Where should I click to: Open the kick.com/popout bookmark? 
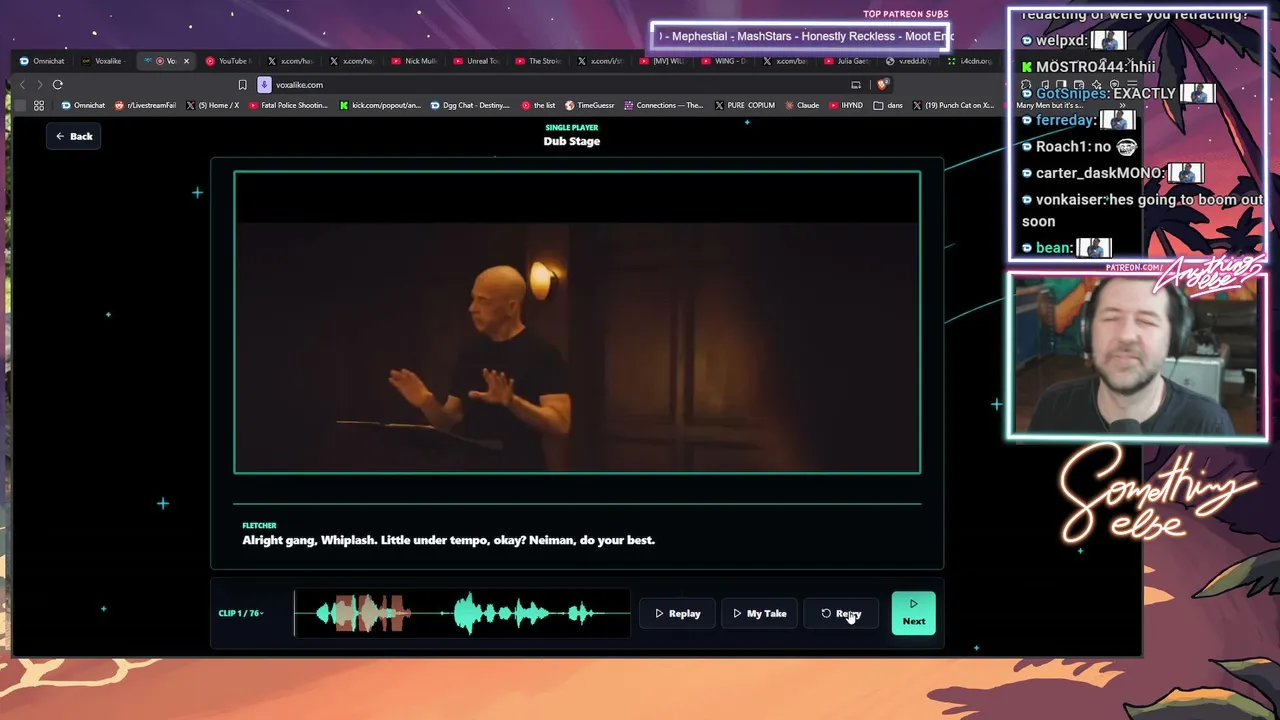pos(381,105)
